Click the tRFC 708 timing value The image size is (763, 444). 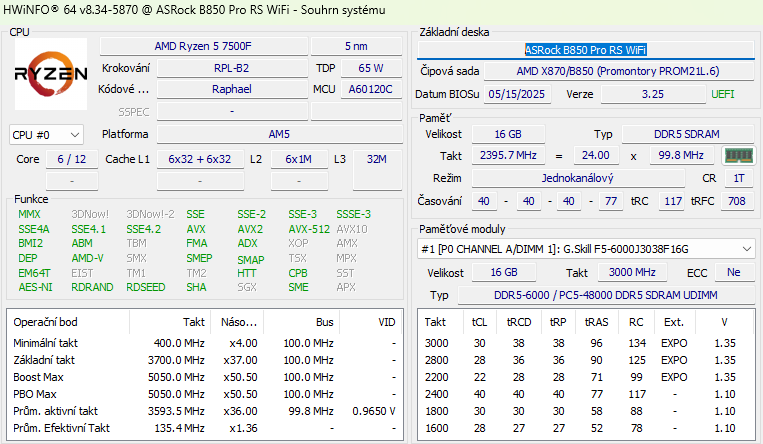point(737,201)
